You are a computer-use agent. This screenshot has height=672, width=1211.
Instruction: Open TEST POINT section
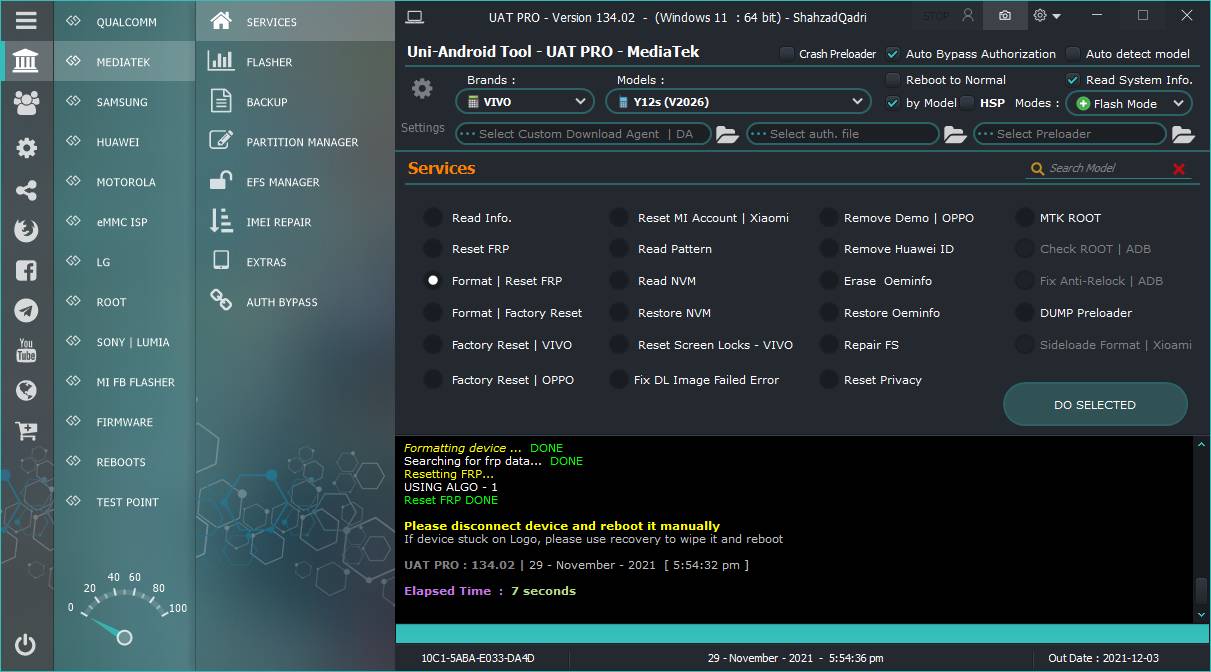tap(125, 502)
